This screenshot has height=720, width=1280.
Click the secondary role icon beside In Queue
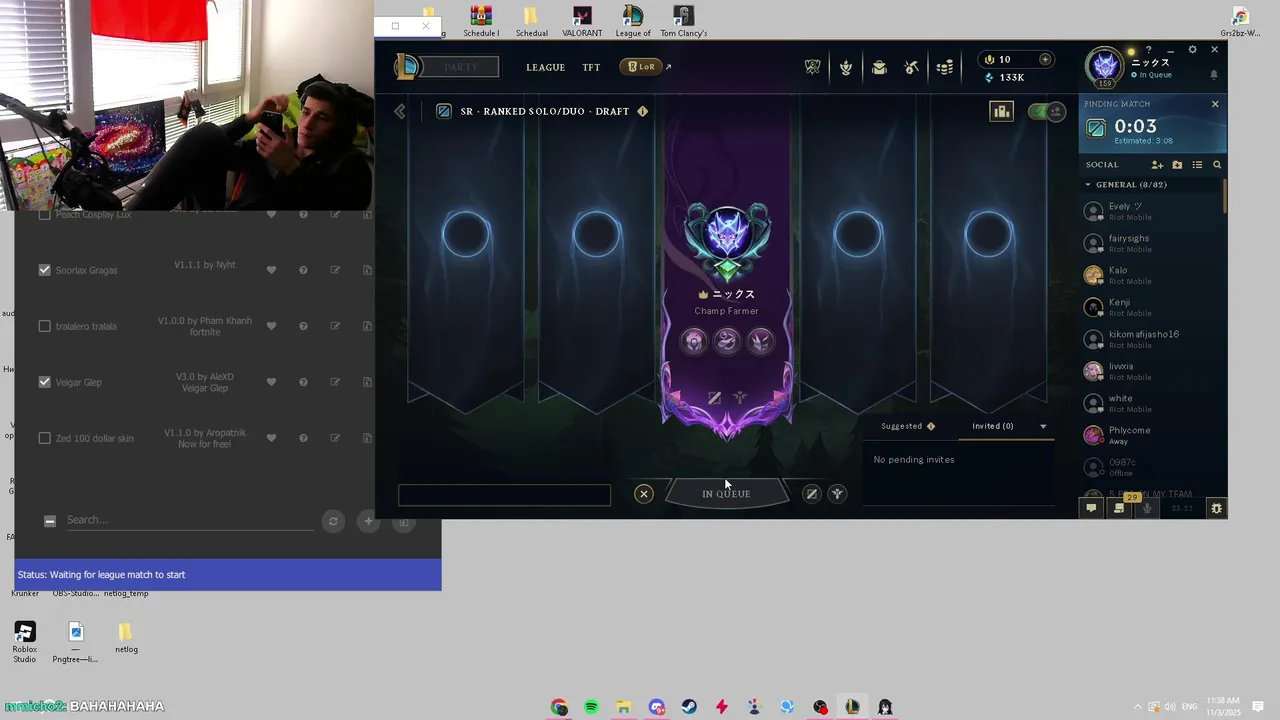pos(837,493)
